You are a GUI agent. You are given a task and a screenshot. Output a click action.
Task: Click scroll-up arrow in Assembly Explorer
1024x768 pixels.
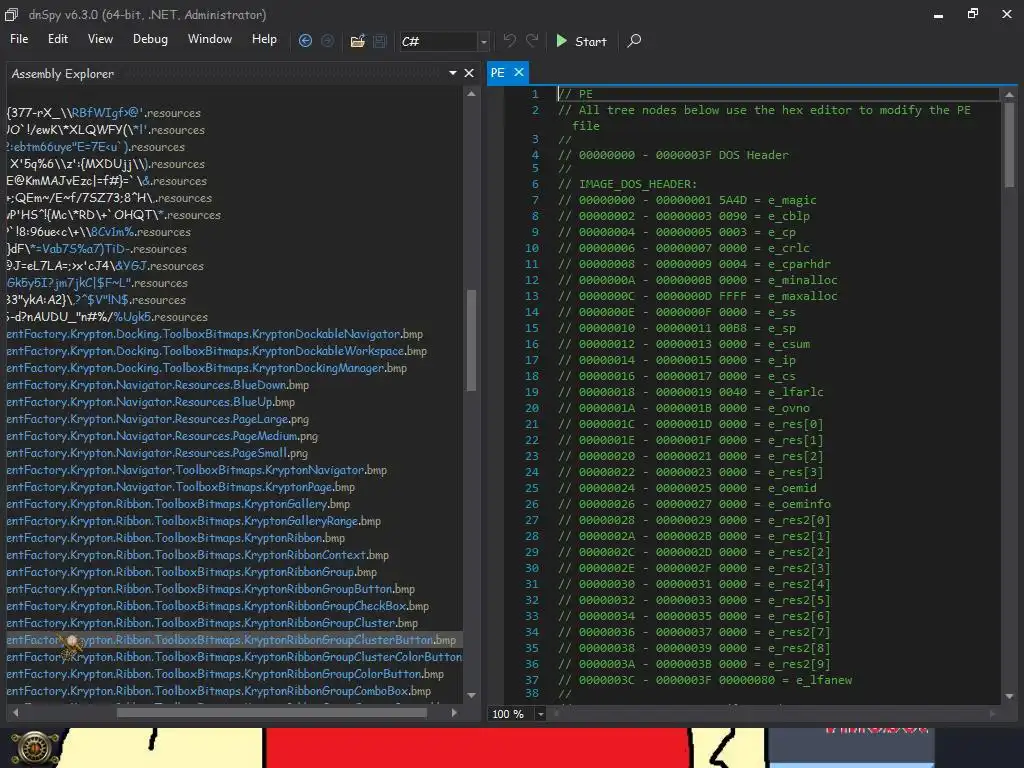tap(472, 94)
